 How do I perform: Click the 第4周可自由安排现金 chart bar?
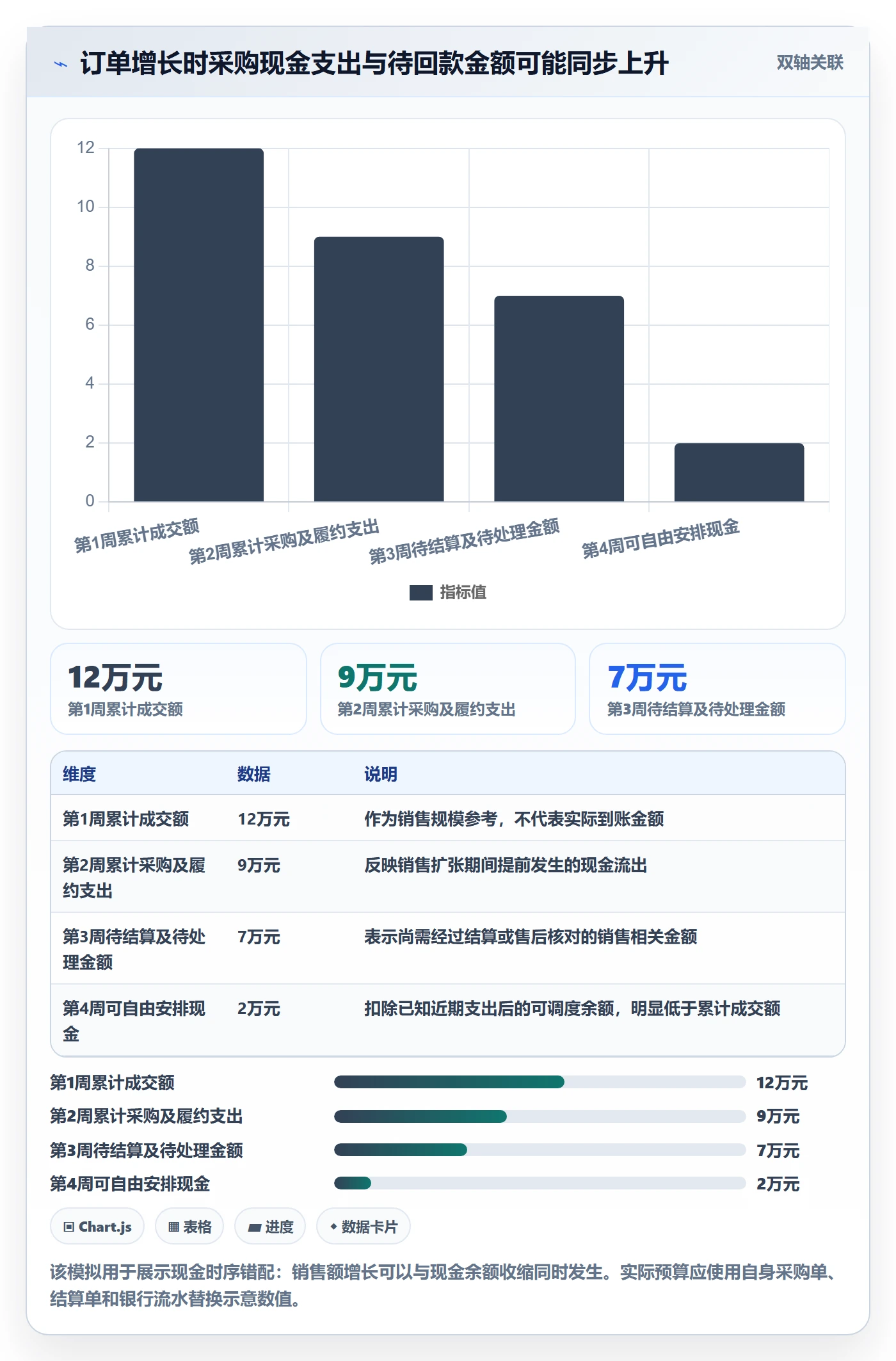(739, 472)
